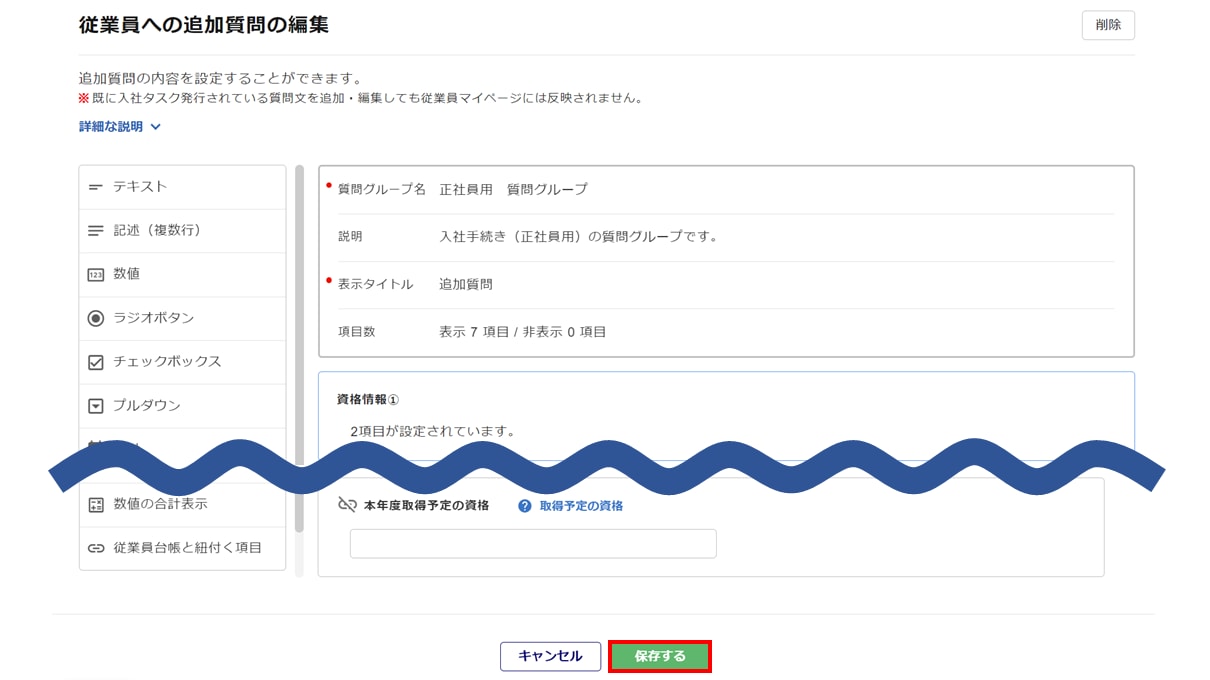Select the 数値の合計表示 icon
Image resolution: width=1210 pixels, height=680 pixels.
tap(96, 505)
